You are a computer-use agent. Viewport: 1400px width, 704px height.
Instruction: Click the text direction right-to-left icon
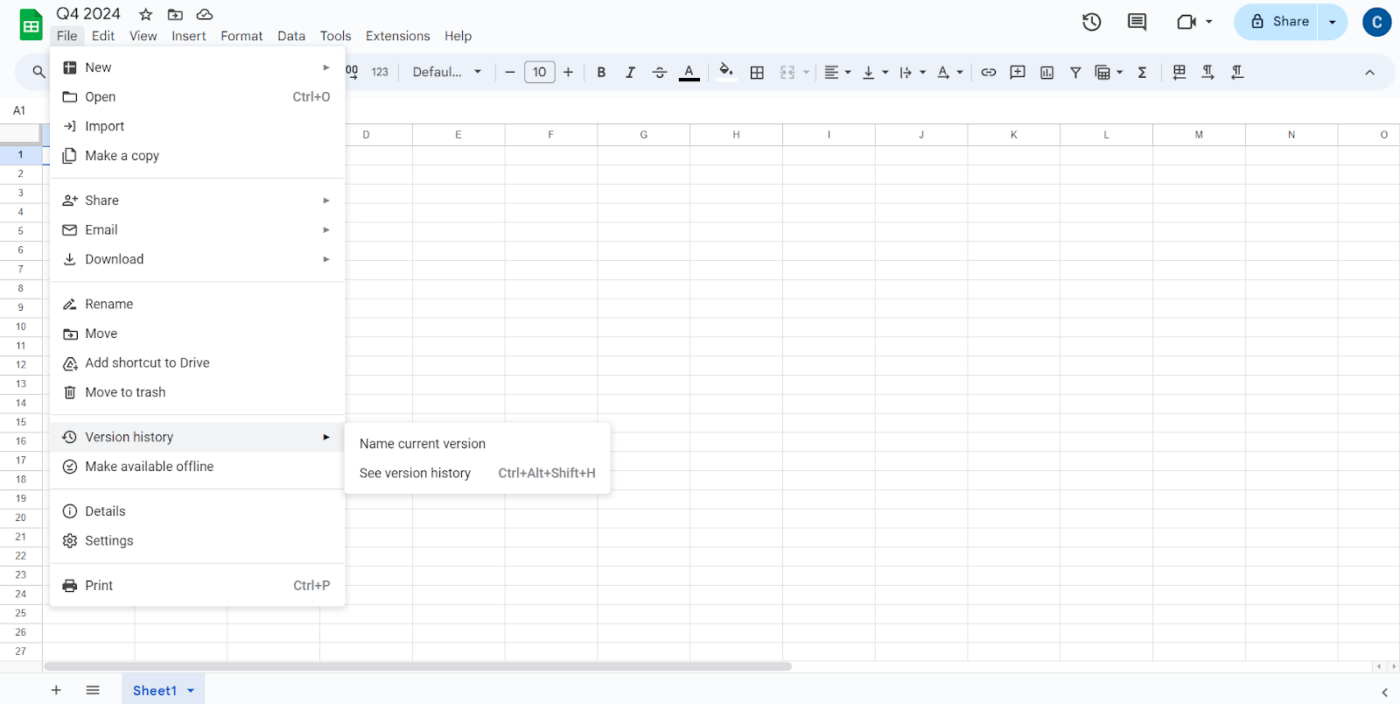pyautogui.click(x=1237, y=72)
